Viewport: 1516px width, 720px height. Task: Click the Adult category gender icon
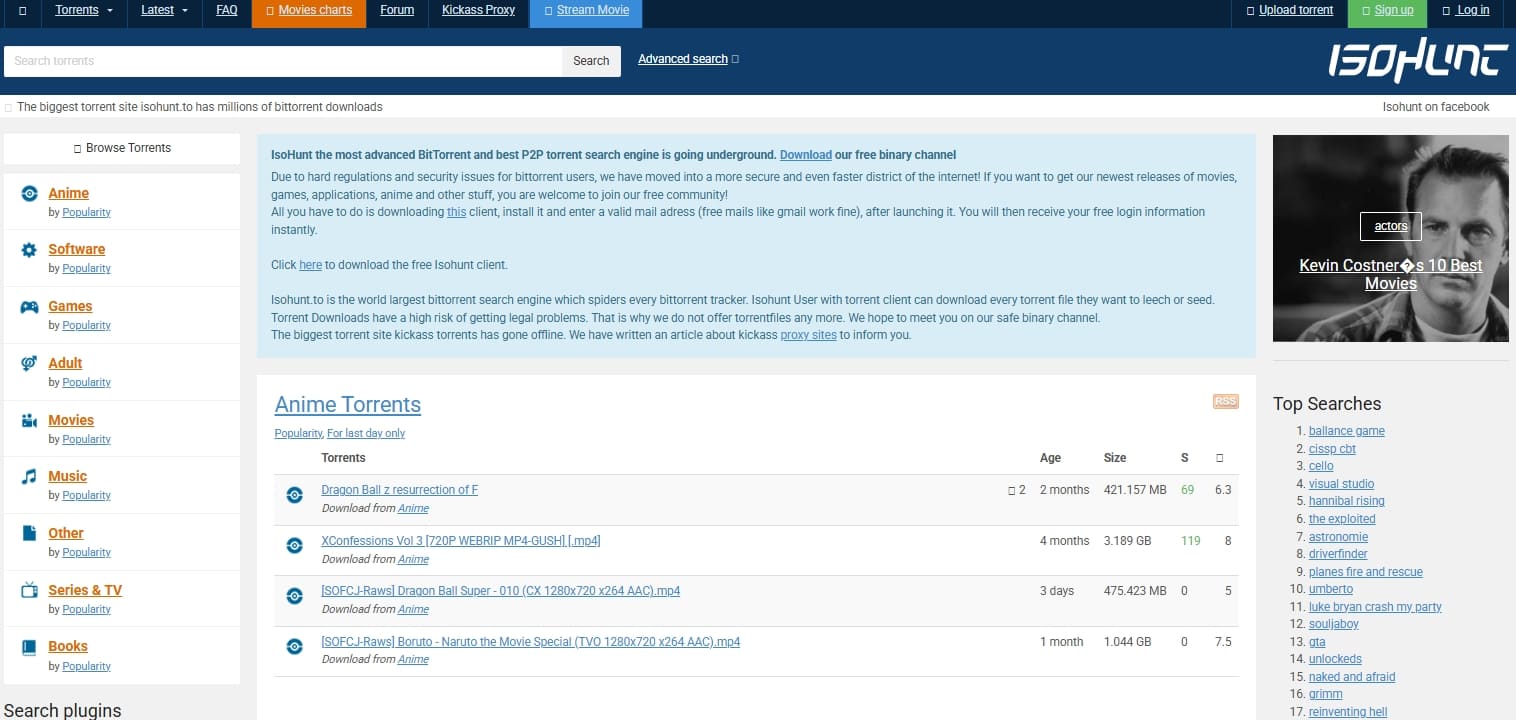30,364
